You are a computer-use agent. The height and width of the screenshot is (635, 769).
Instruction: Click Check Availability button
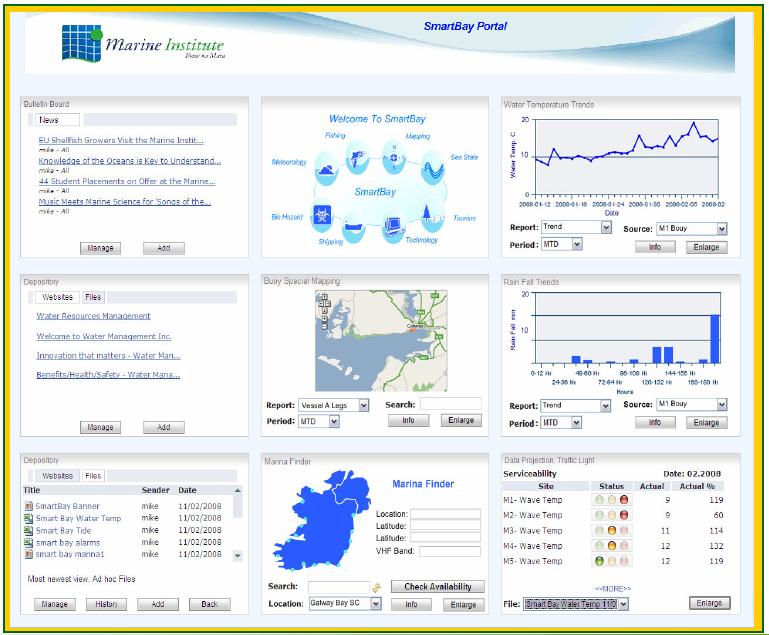click(437, 586)
